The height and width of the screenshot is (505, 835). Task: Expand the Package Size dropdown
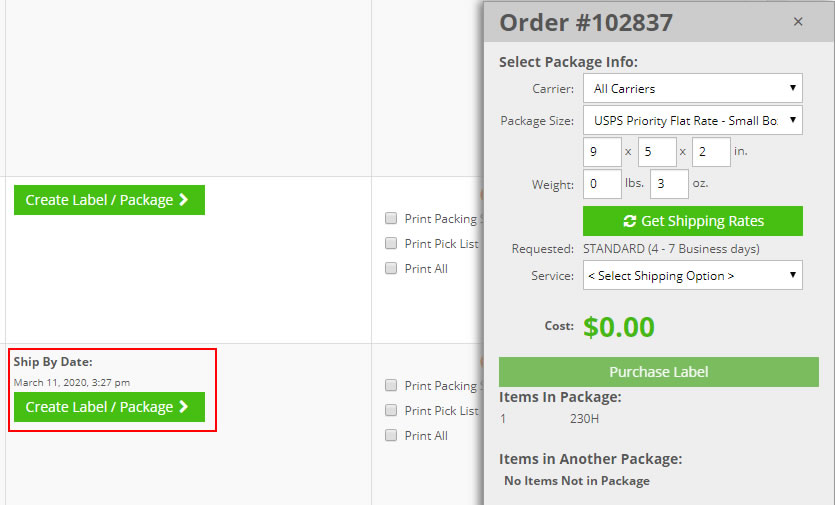tap(692, 121)
